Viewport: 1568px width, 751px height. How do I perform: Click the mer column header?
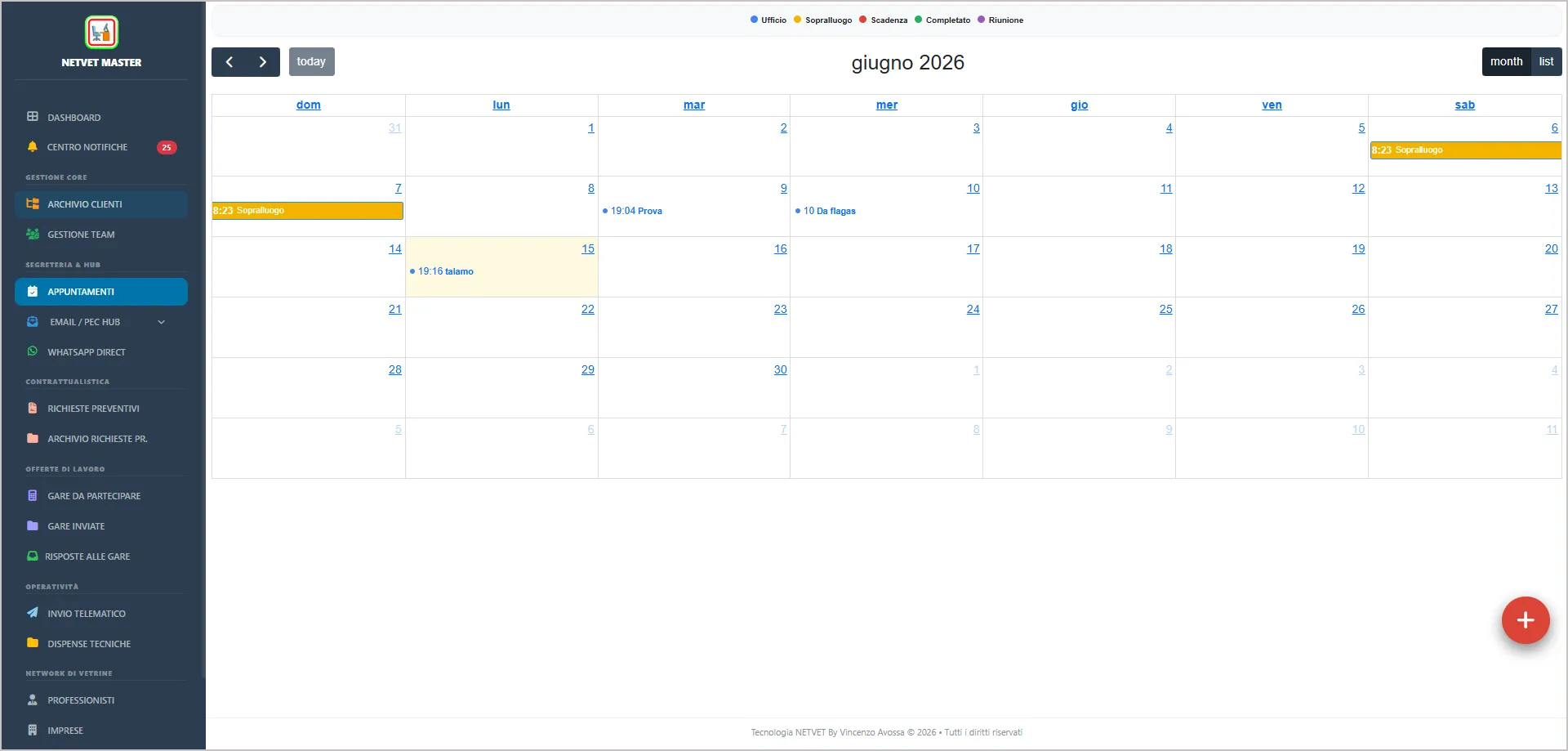click(887, 105)
